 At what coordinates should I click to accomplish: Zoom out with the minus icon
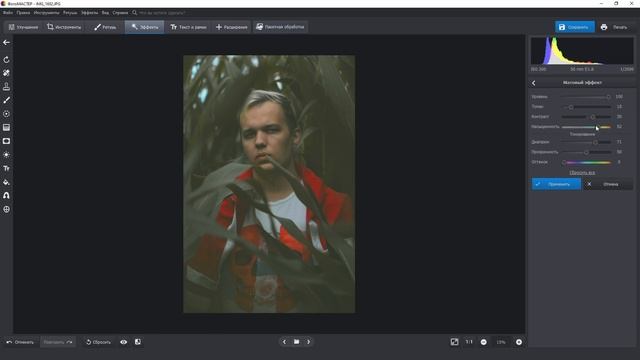484,342
